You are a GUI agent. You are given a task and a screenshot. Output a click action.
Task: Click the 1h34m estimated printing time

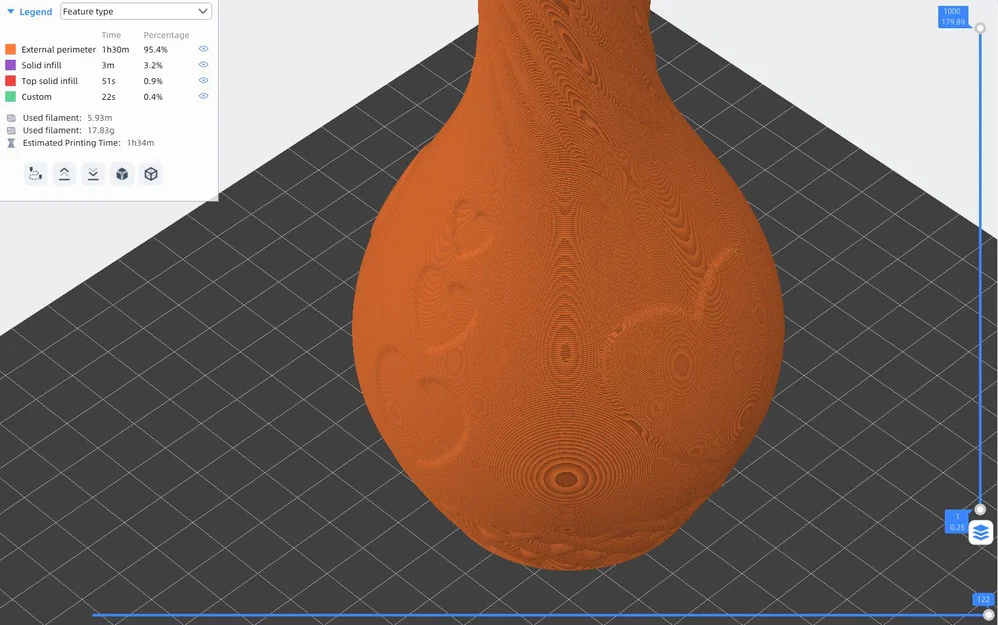pos(141,143)
